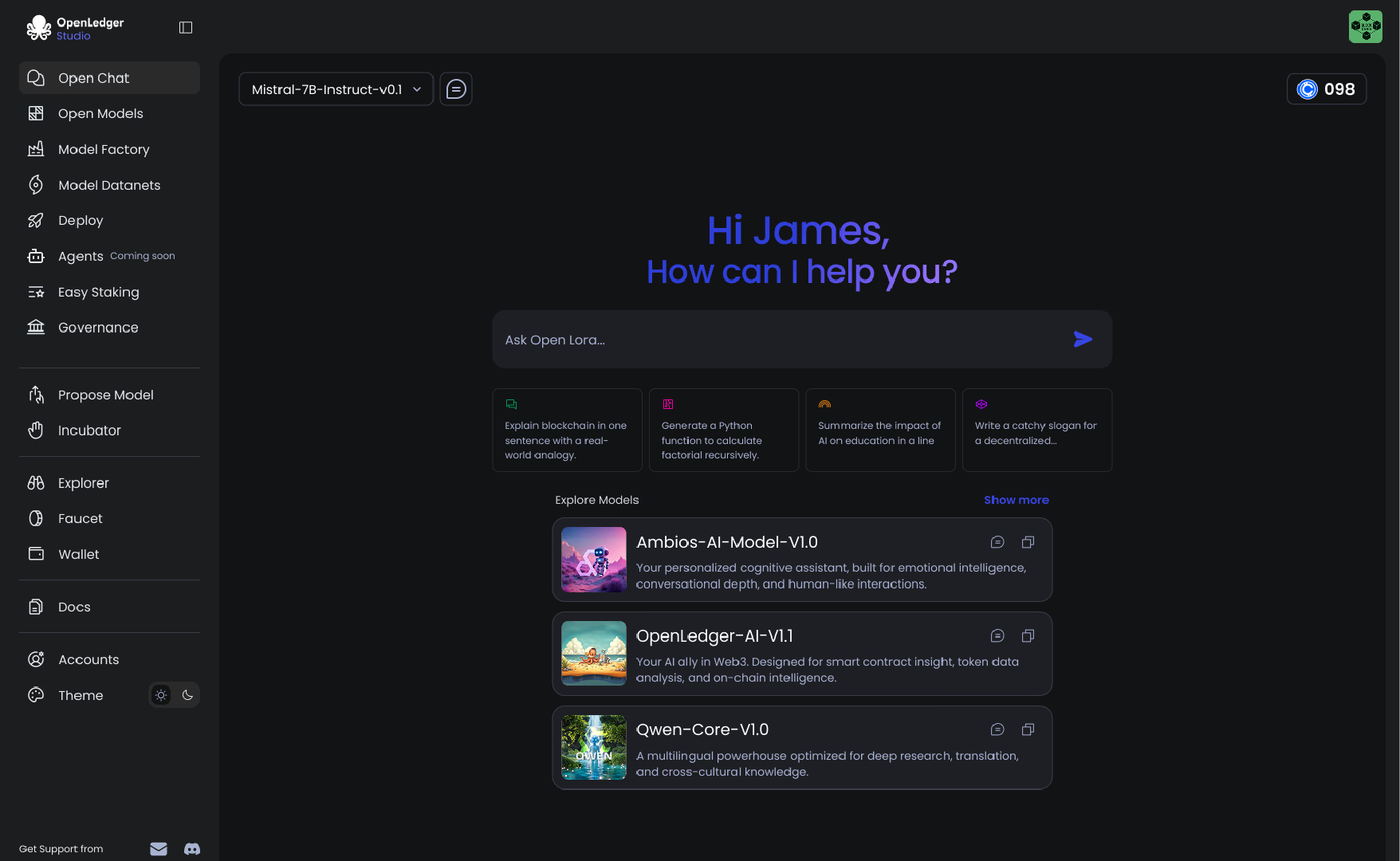Click the Qwen-Core-V1.0 model thumbnail
This screenshot has height=861, width=1400.
[x=594, y=748]
